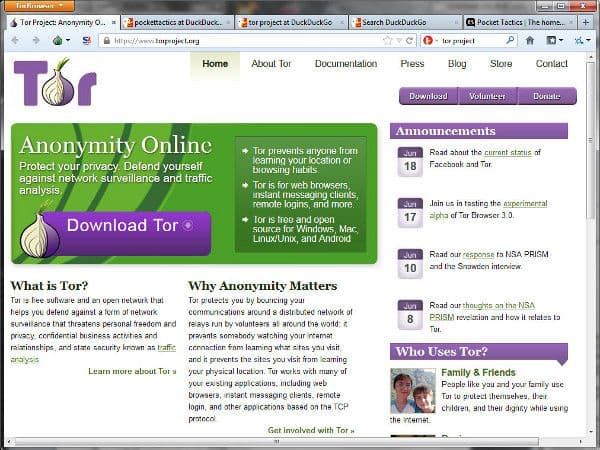Click 'Get involved with Tor »' link
This screenshot has height=450, width=600.
[x=311, y=430]
